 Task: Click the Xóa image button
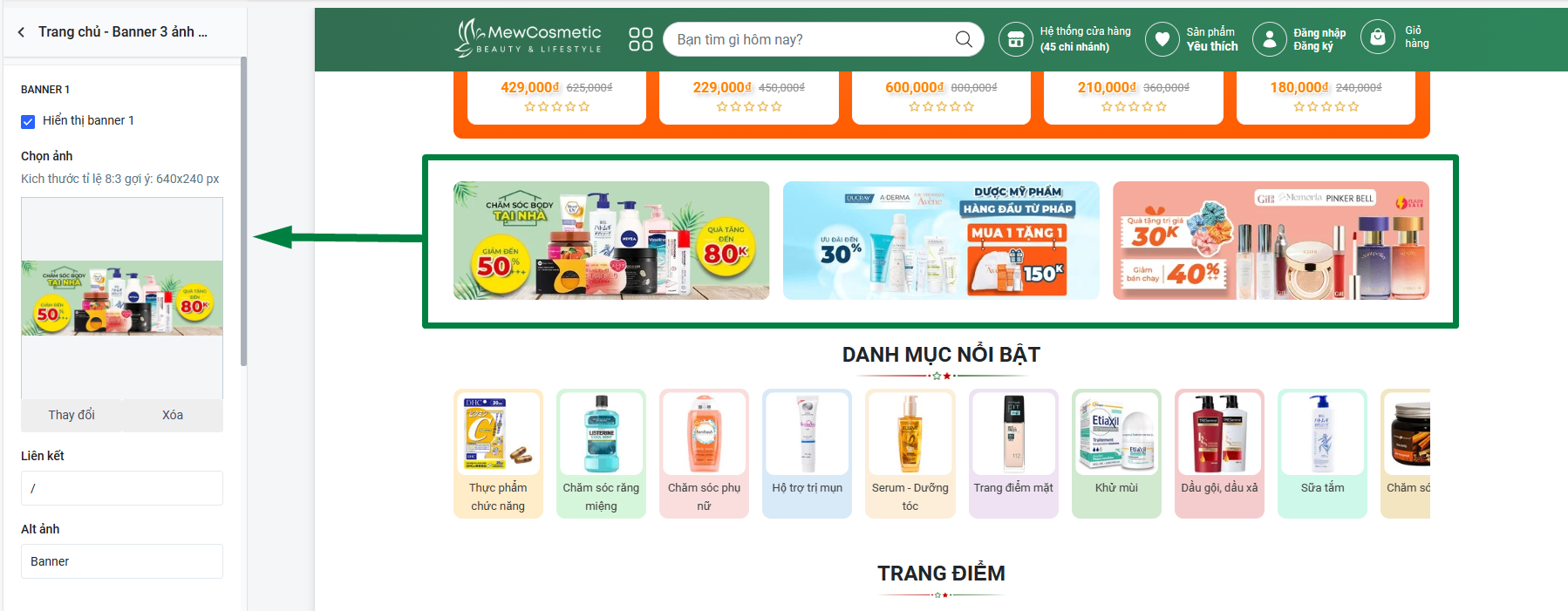[173, 415]
